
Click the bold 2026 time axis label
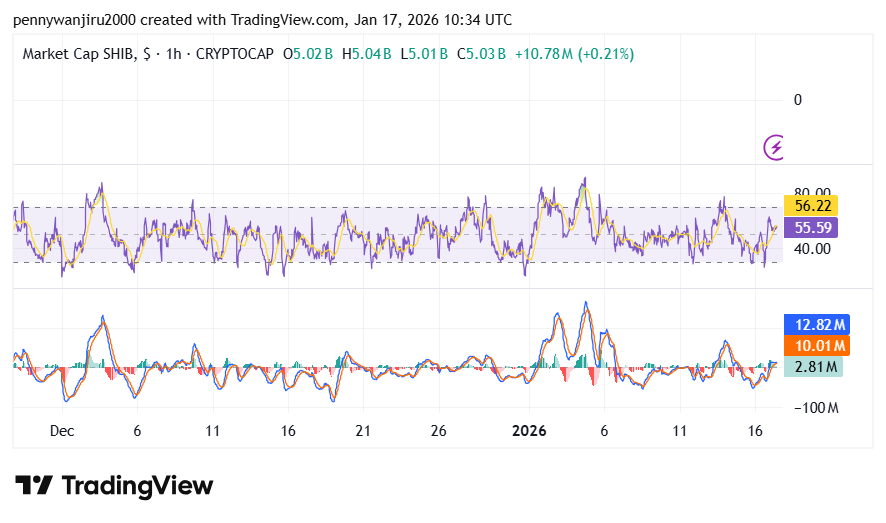(529, 431)
